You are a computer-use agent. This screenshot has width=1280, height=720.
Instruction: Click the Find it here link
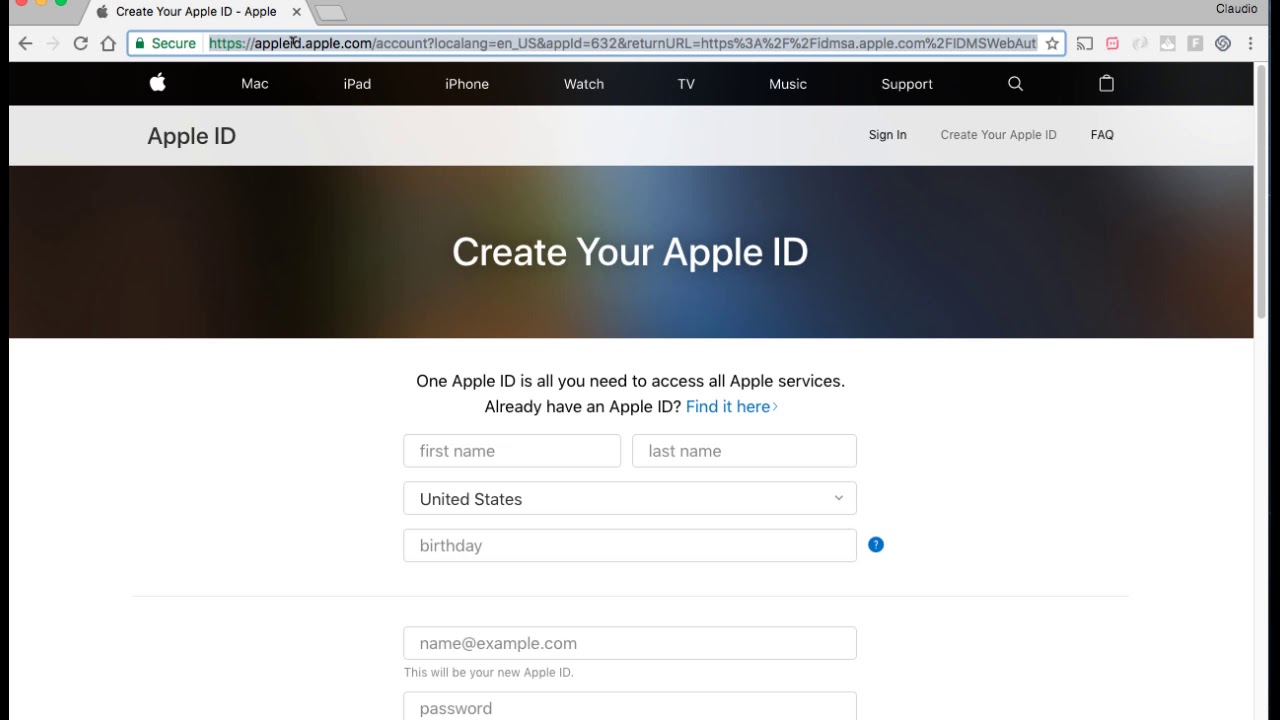tap(731, 406)
